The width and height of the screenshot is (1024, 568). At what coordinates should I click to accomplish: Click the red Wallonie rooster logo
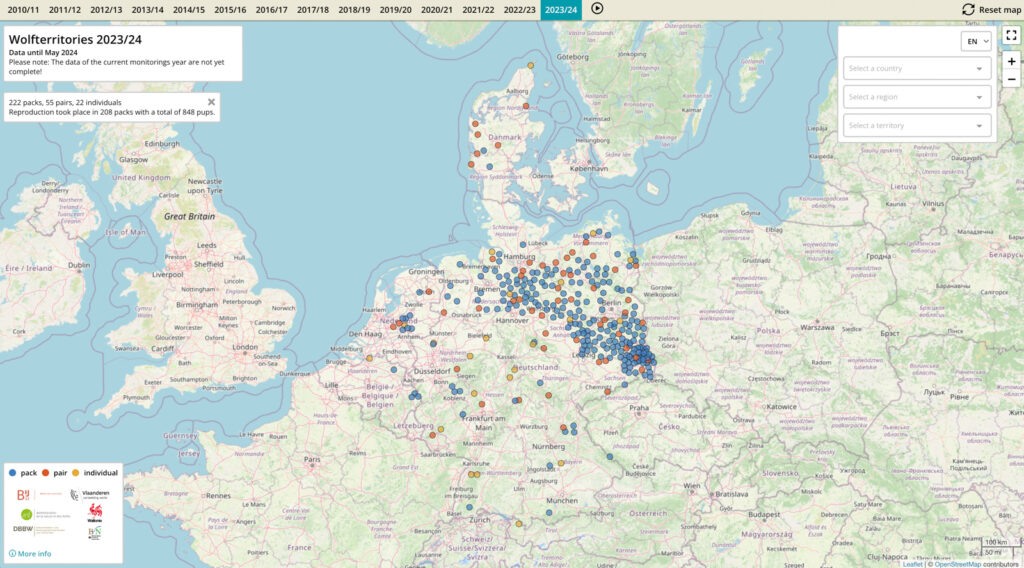pyautogui.click(x=95, y=513)
